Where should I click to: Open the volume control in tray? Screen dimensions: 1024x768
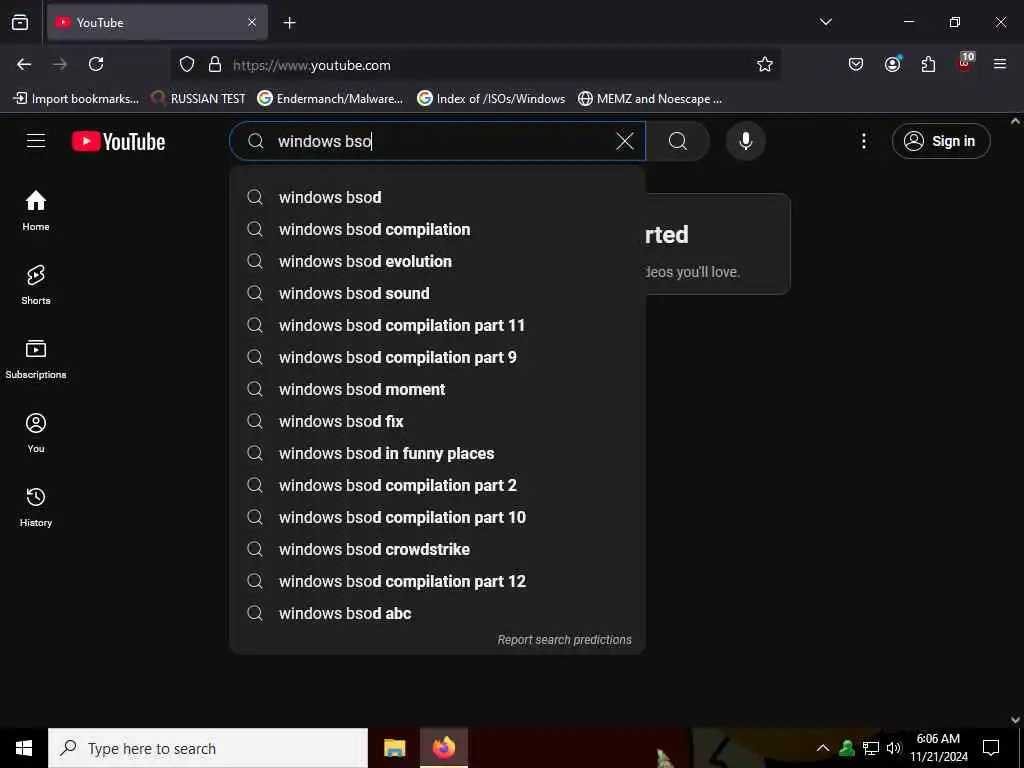[894, 748]
